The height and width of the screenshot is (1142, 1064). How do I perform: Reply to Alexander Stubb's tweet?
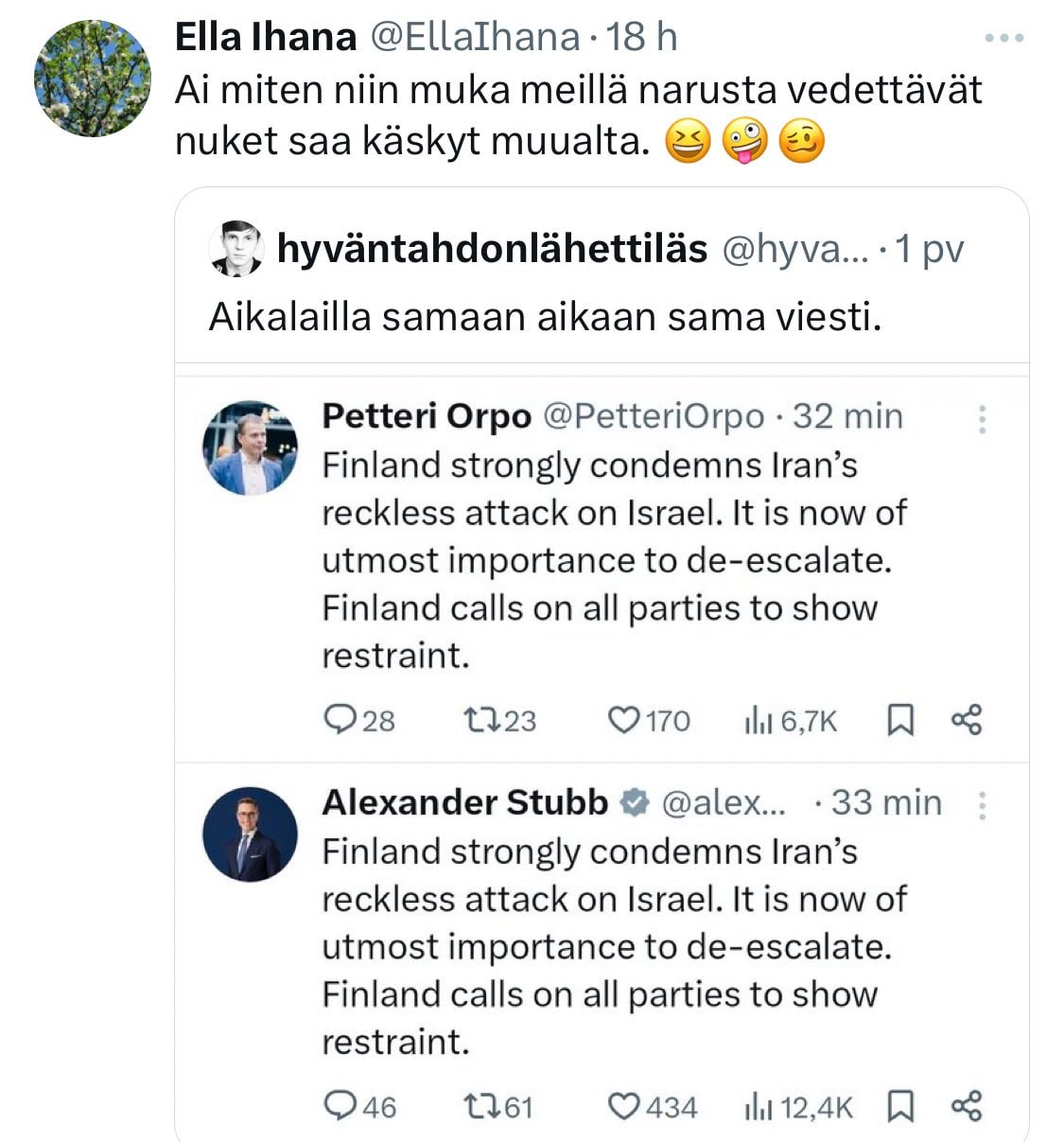tap(339, 1106)
